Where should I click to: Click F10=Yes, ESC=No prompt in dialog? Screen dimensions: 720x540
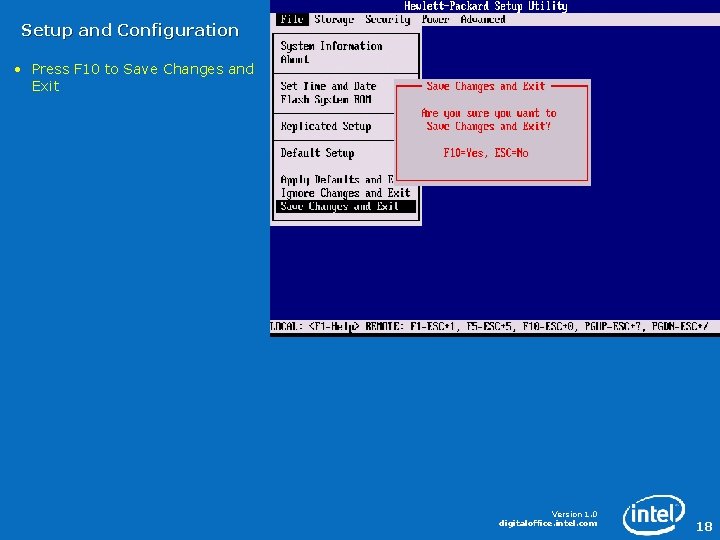pos(486,153)
